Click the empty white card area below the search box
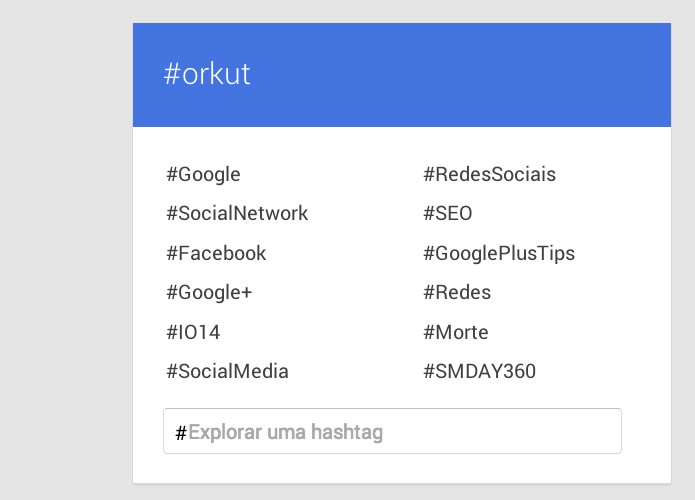The width and height of the screenshot is (695, 500). [x=402, y=469]
